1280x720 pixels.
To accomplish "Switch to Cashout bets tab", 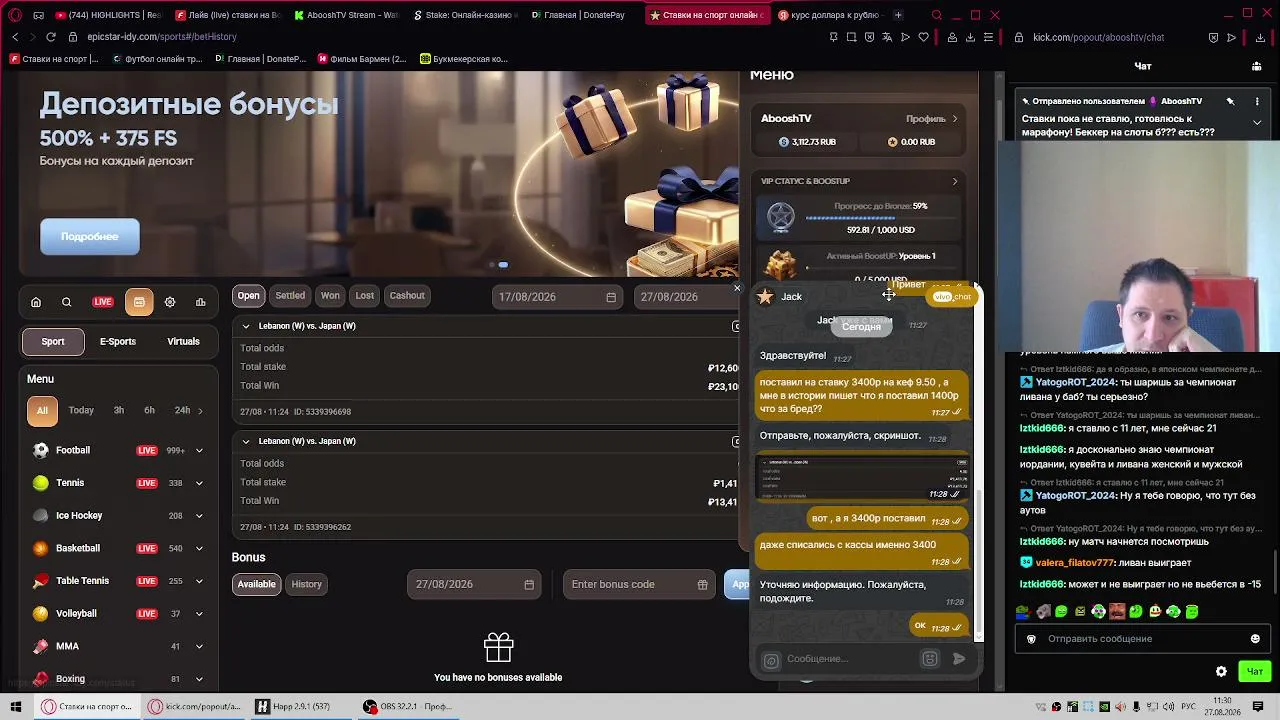I will click(x=407, y=296).
